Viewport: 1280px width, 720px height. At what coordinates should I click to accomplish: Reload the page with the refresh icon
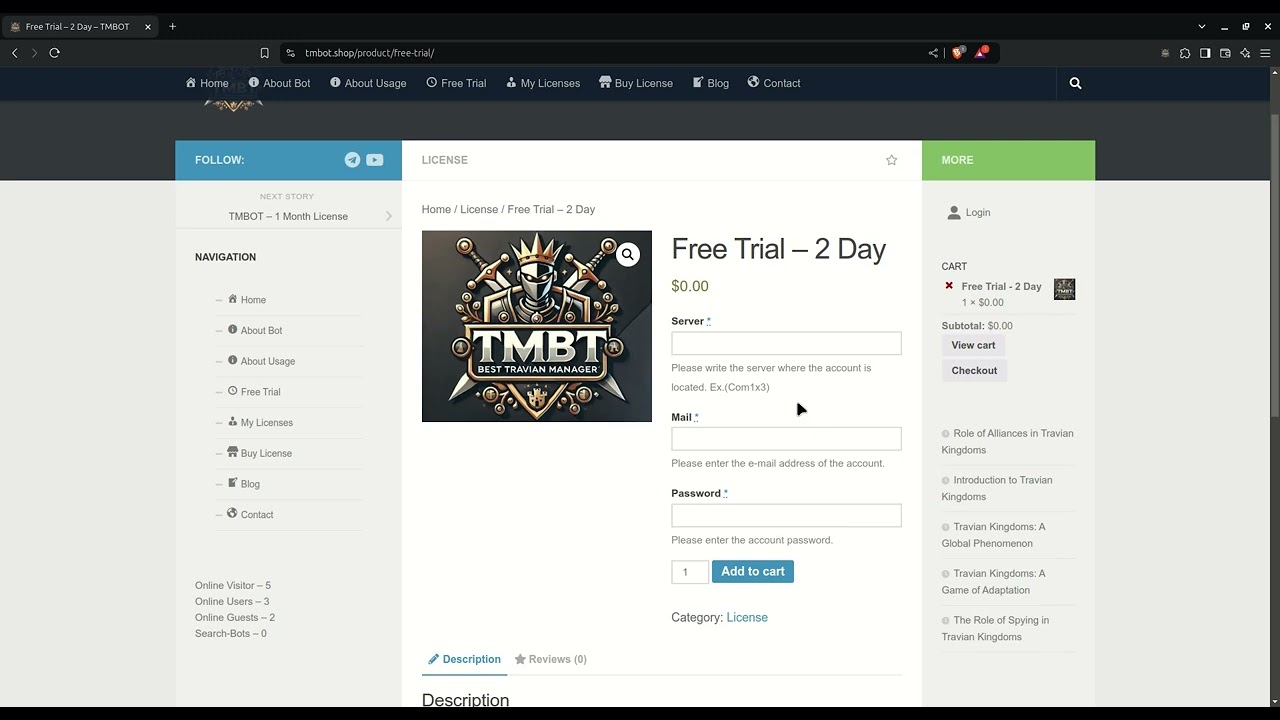click(x=55, y=53)
